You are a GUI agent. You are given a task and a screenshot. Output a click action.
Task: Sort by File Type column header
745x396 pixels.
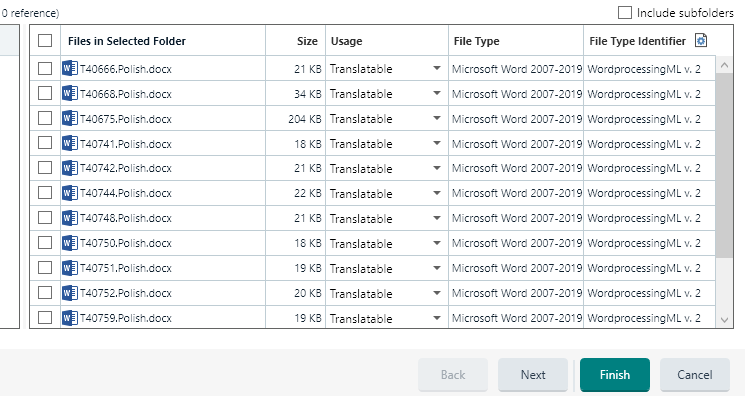pyautogui.click(x=516, y=41)
